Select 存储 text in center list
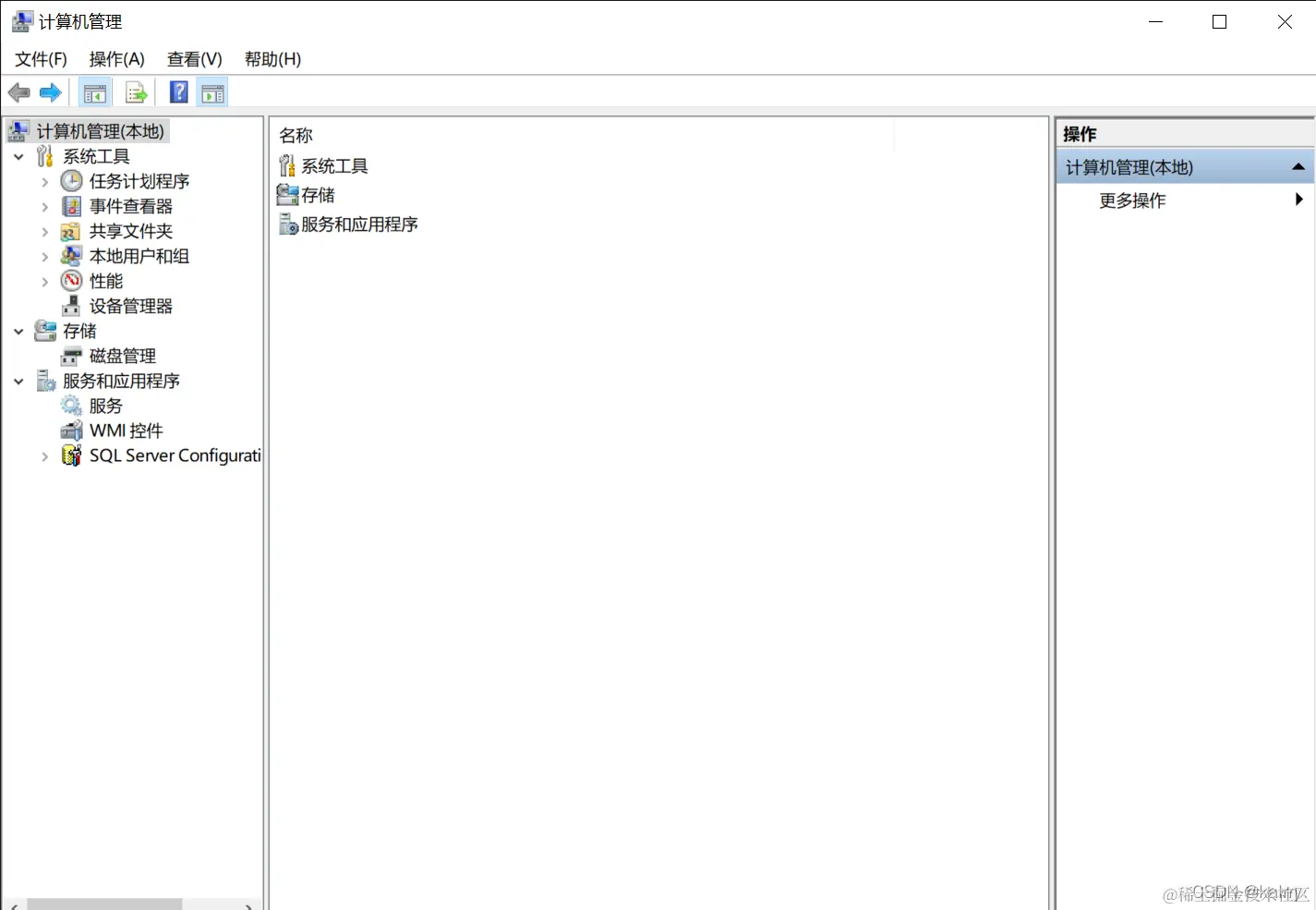The height and width of the screenshot is (910, 1316). 319,195
